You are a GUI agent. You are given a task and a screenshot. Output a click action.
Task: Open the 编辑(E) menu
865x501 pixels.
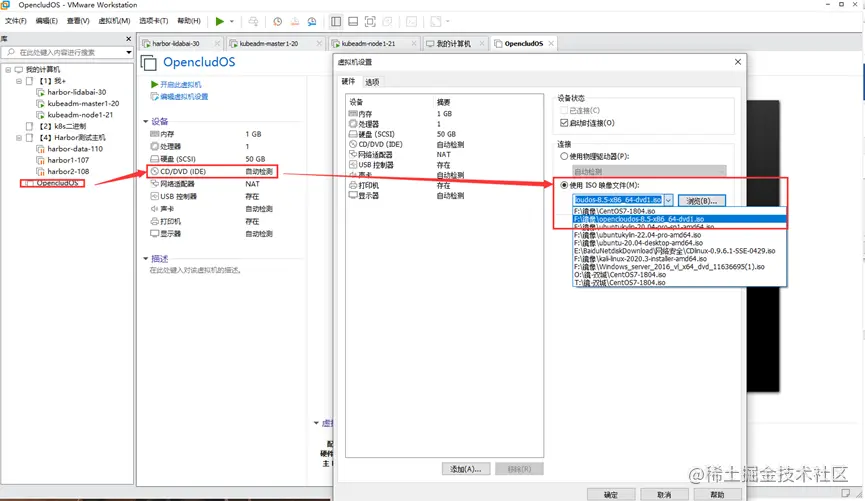point(46,21)
